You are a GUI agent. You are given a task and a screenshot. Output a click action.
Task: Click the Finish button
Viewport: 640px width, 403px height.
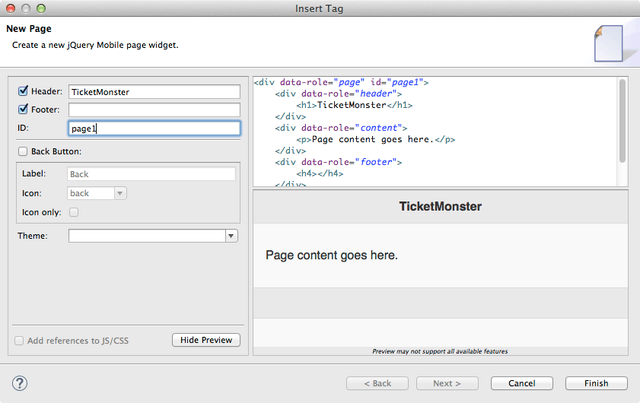pos(596,383)
